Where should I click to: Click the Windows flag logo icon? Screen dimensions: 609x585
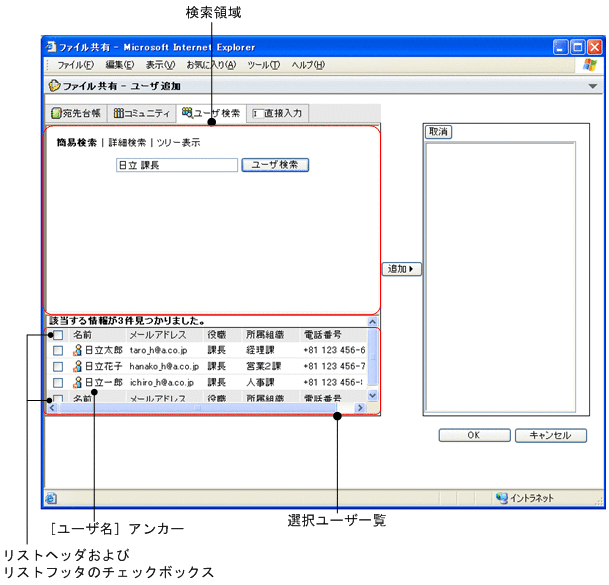click(590, 65)
